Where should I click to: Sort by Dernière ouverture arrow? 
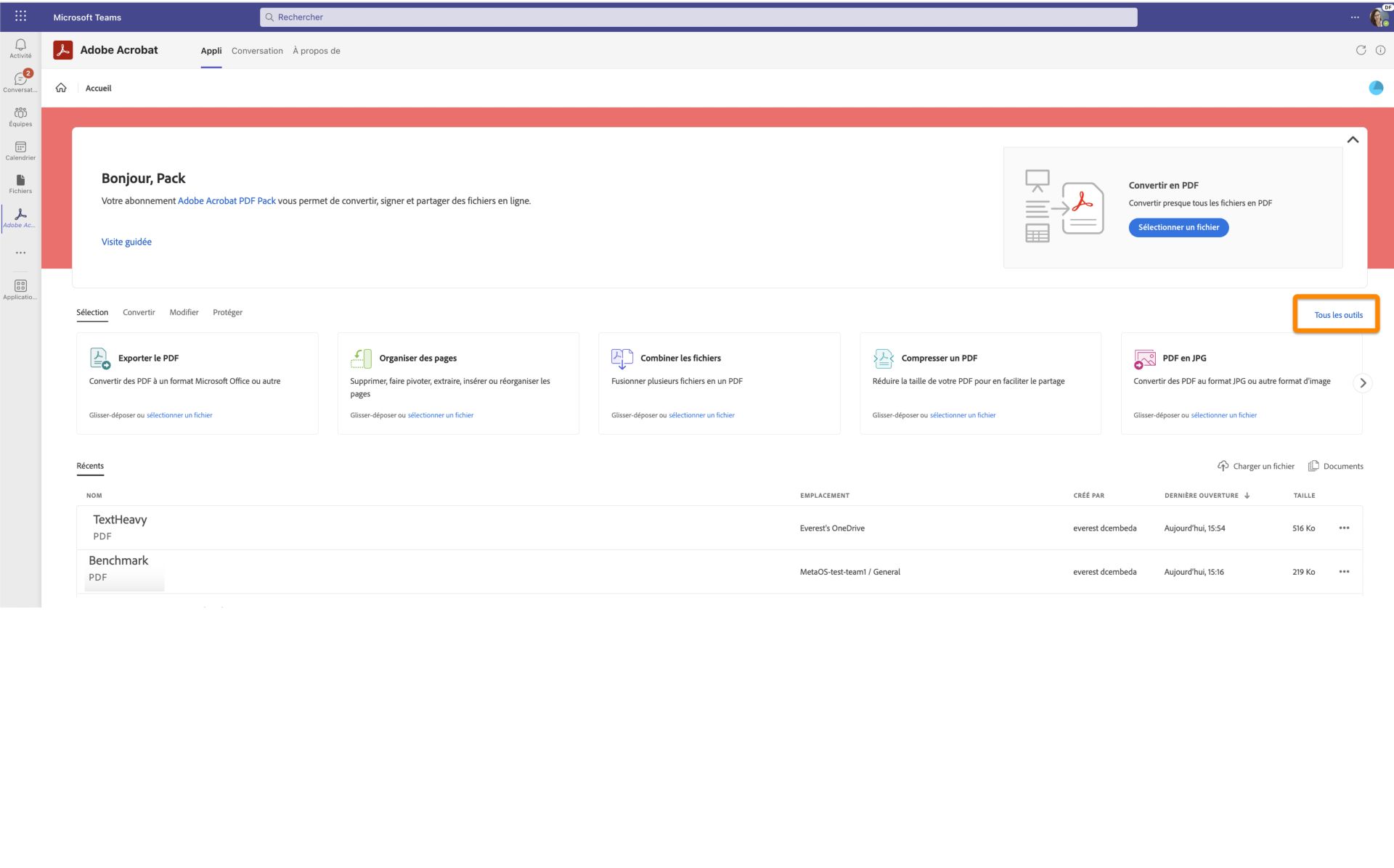(x=1247, y=496)
